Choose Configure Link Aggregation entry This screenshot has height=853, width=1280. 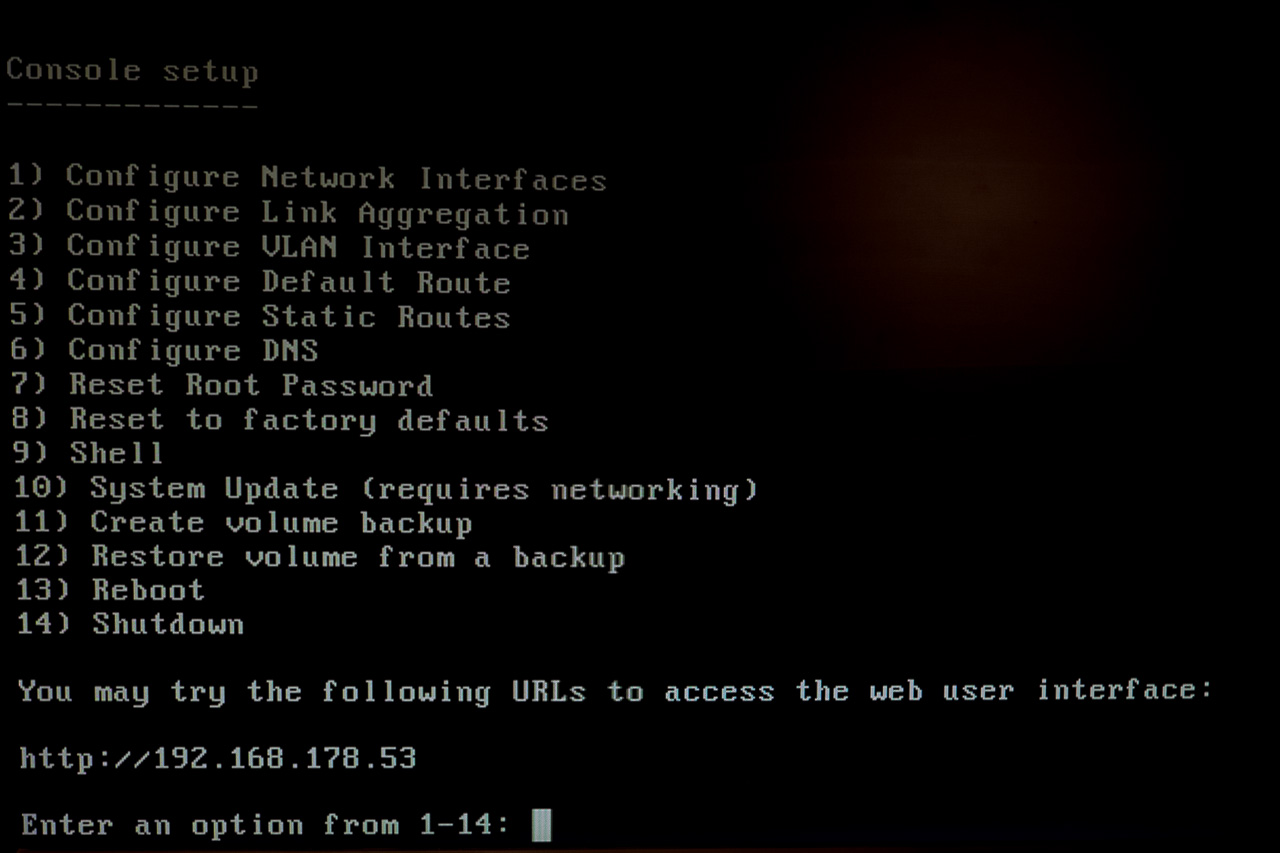click(288, 213)
